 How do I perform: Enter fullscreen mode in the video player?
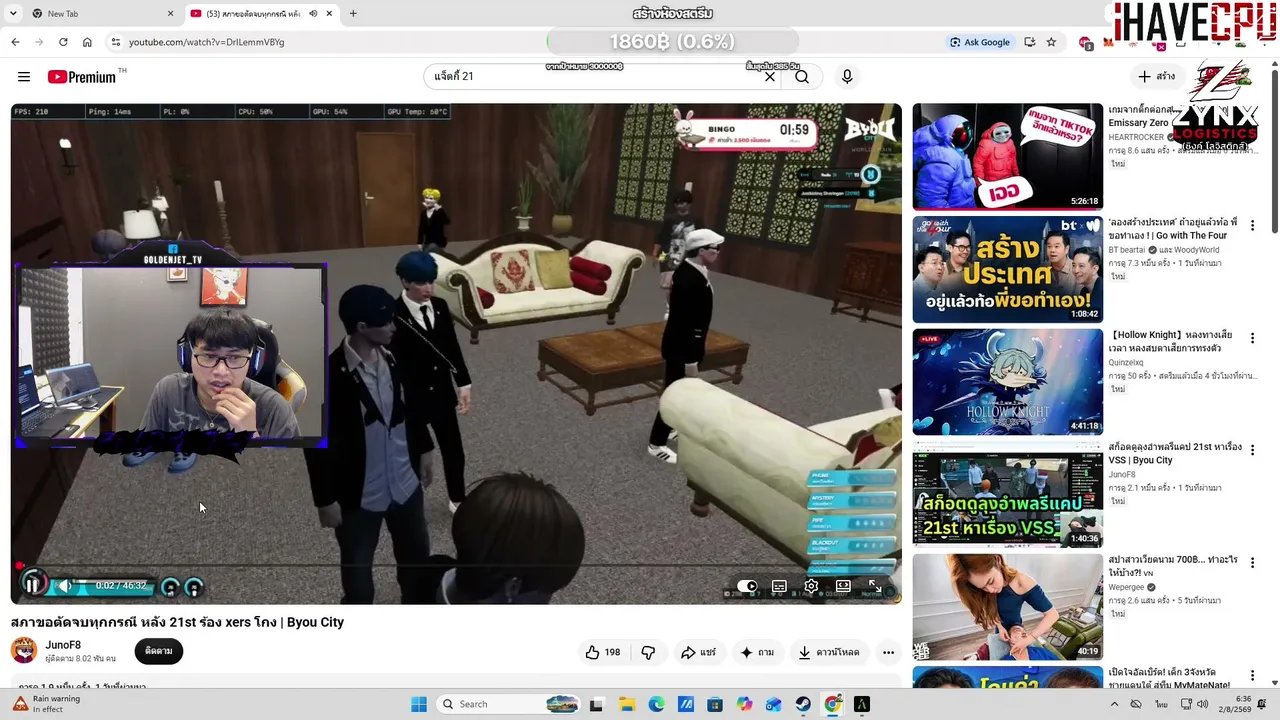[875, 586]
